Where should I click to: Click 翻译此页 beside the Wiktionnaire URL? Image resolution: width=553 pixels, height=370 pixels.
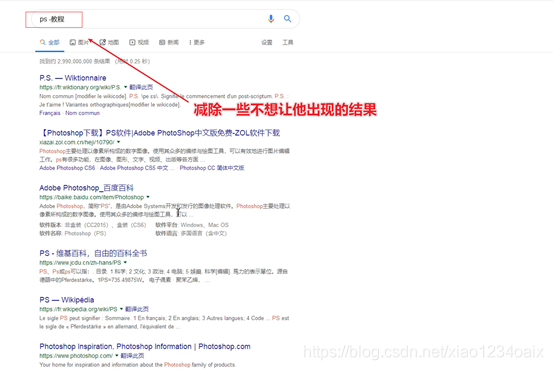[x=141, y=87]
